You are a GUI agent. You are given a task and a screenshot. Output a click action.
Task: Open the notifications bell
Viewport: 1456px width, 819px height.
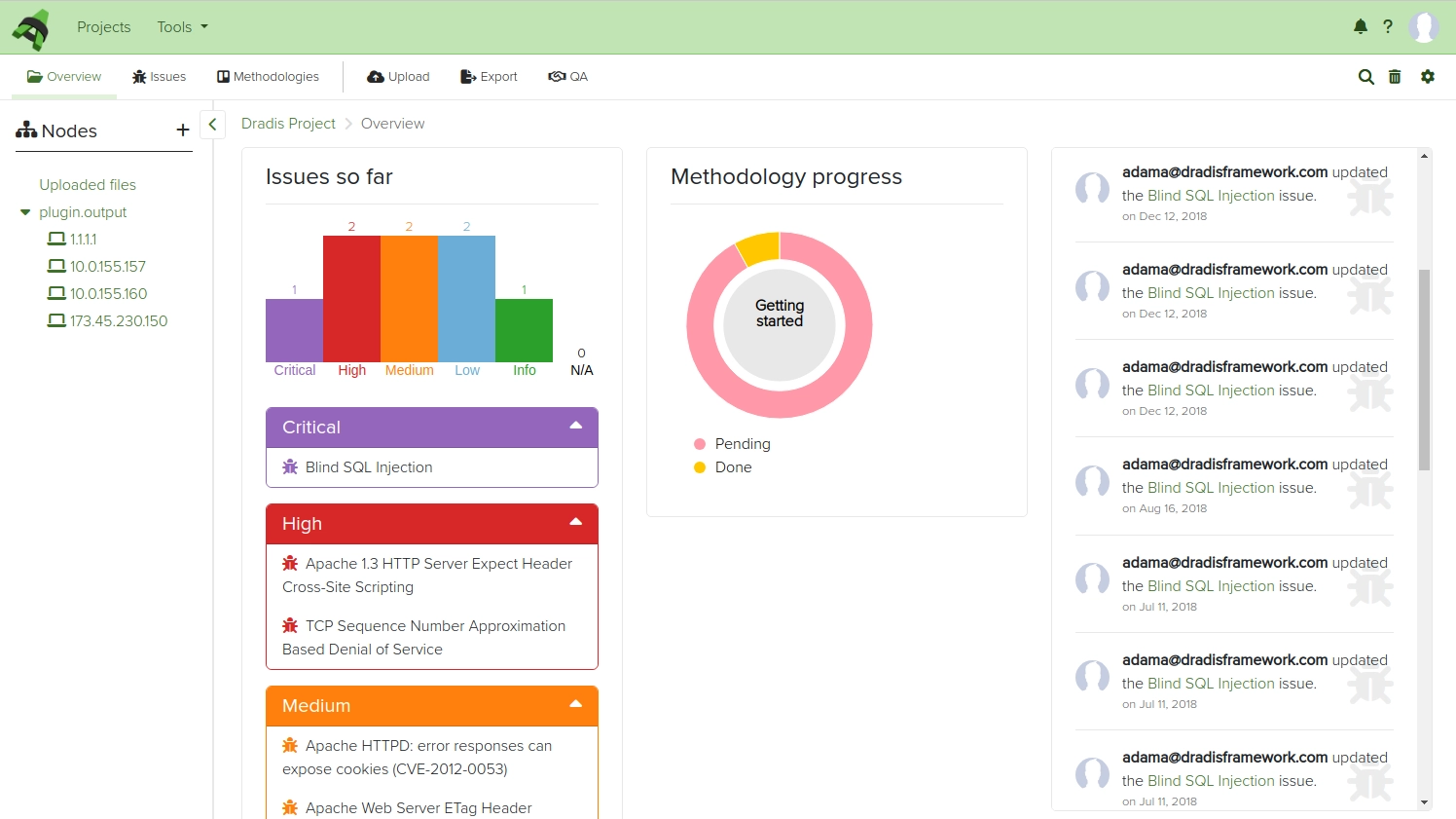pyautogui.click(x=1361, y=26)
